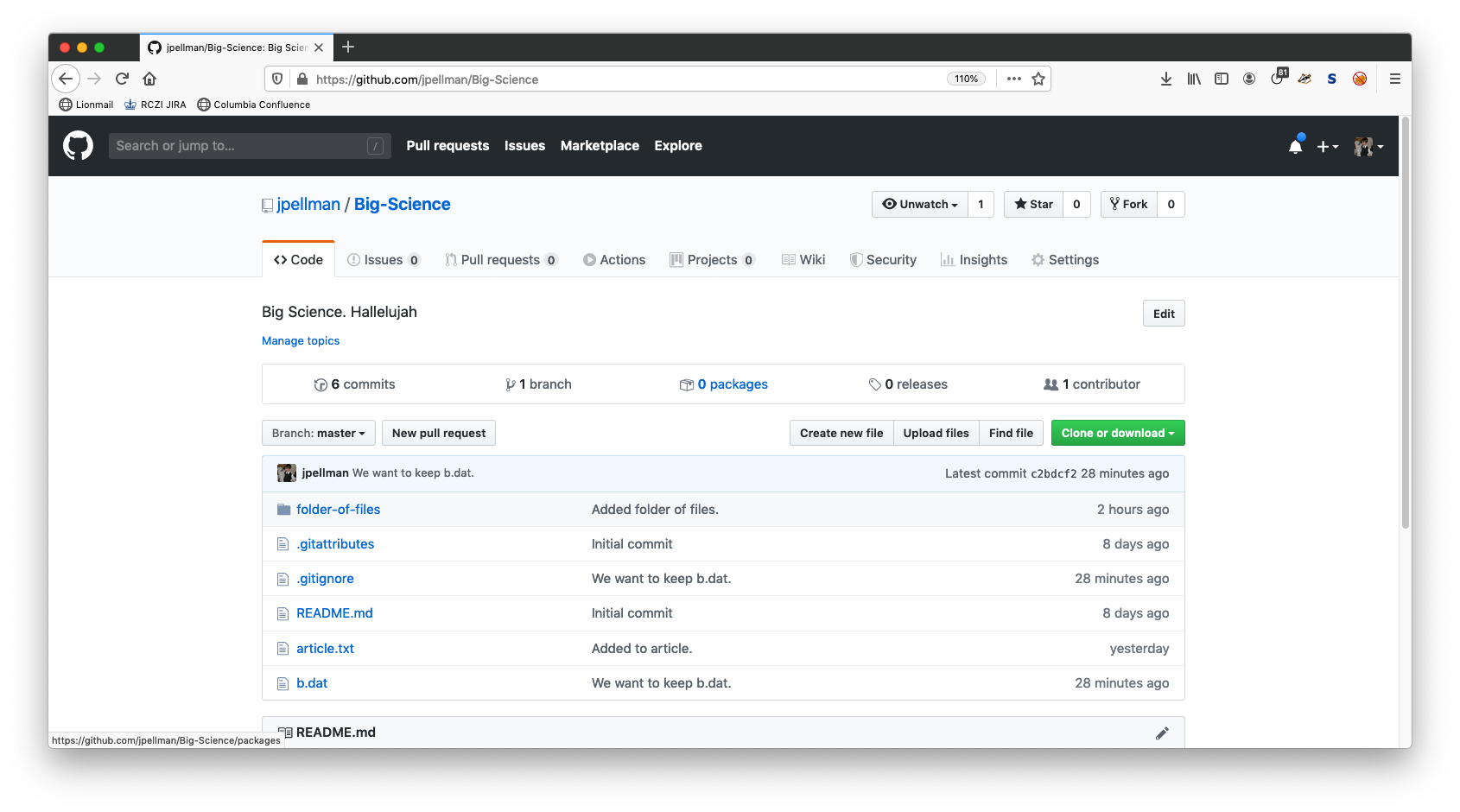Switch to the Pull requests repository tab
Viewport: 1460px width, 812px height.
pos(501,260)
